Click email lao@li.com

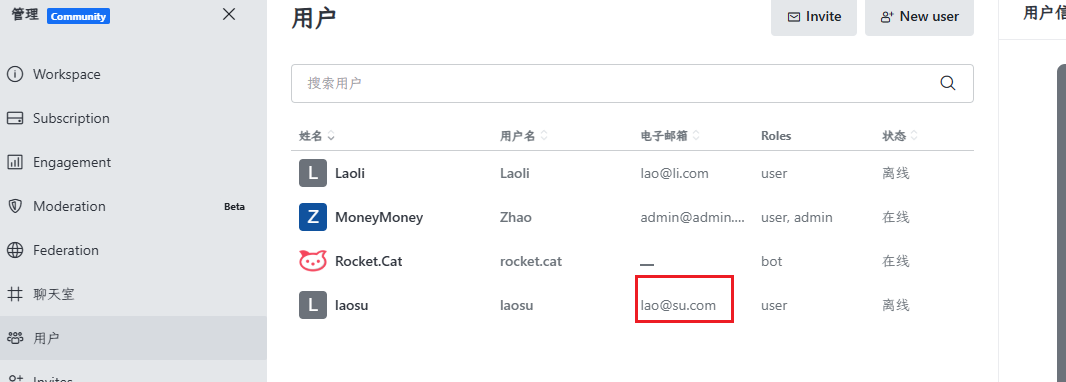(x=674, y=173)
